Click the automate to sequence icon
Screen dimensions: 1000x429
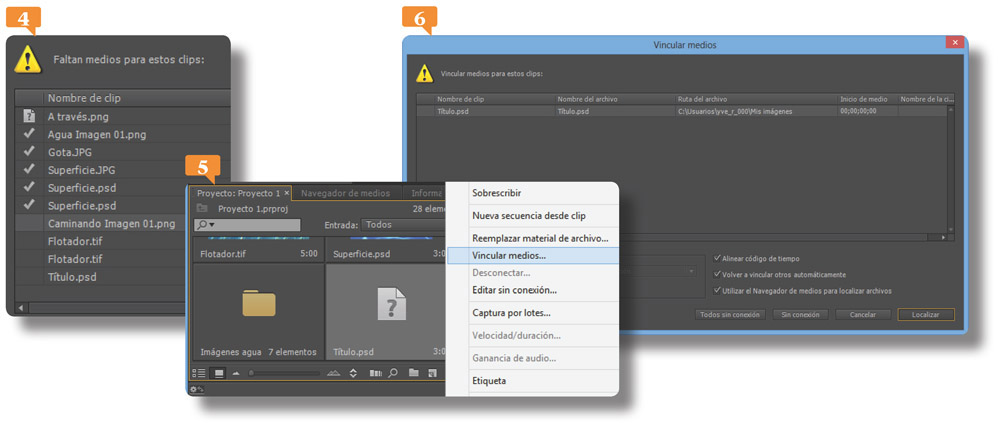[x=375, y=373]
